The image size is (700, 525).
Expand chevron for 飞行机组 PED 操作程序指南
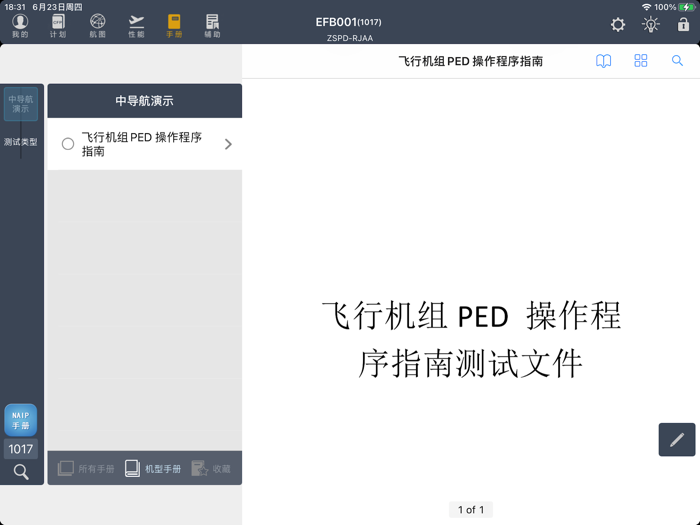(228, 144)
